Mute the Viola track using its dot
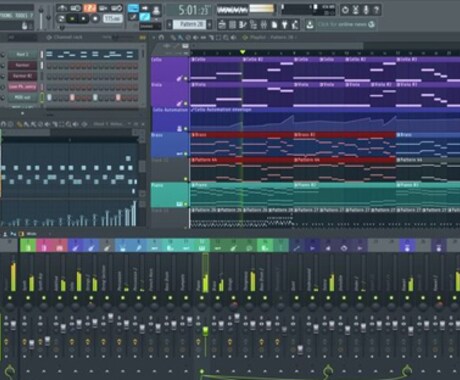460x380 pixels. pyautogui.click(x=186, y=104)
